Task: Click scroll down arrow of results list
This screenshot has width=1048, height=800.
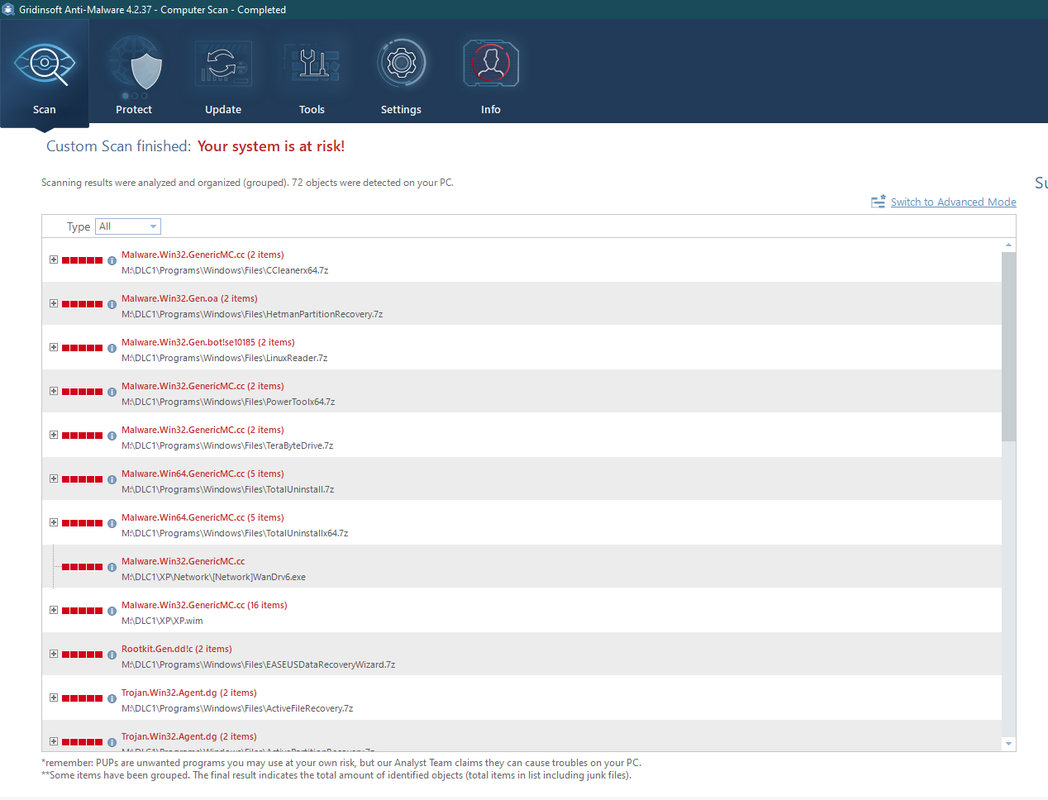Action: coord(1009,744)
